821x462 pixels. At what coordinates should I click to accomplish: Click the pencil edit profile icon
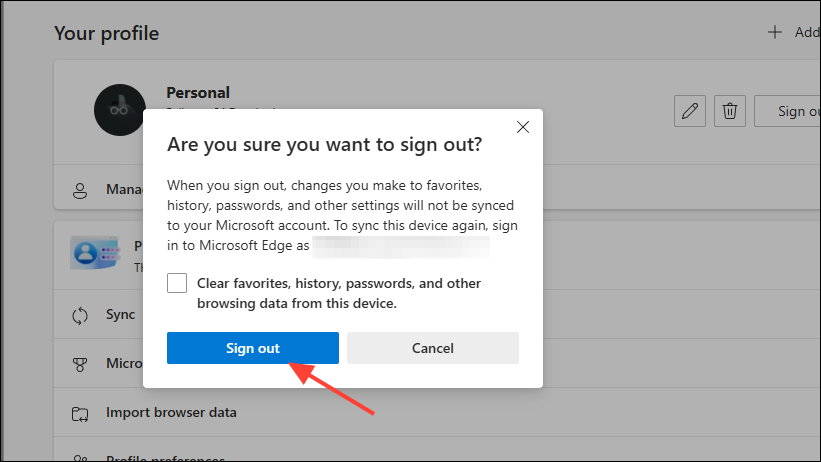coord(689,111)
